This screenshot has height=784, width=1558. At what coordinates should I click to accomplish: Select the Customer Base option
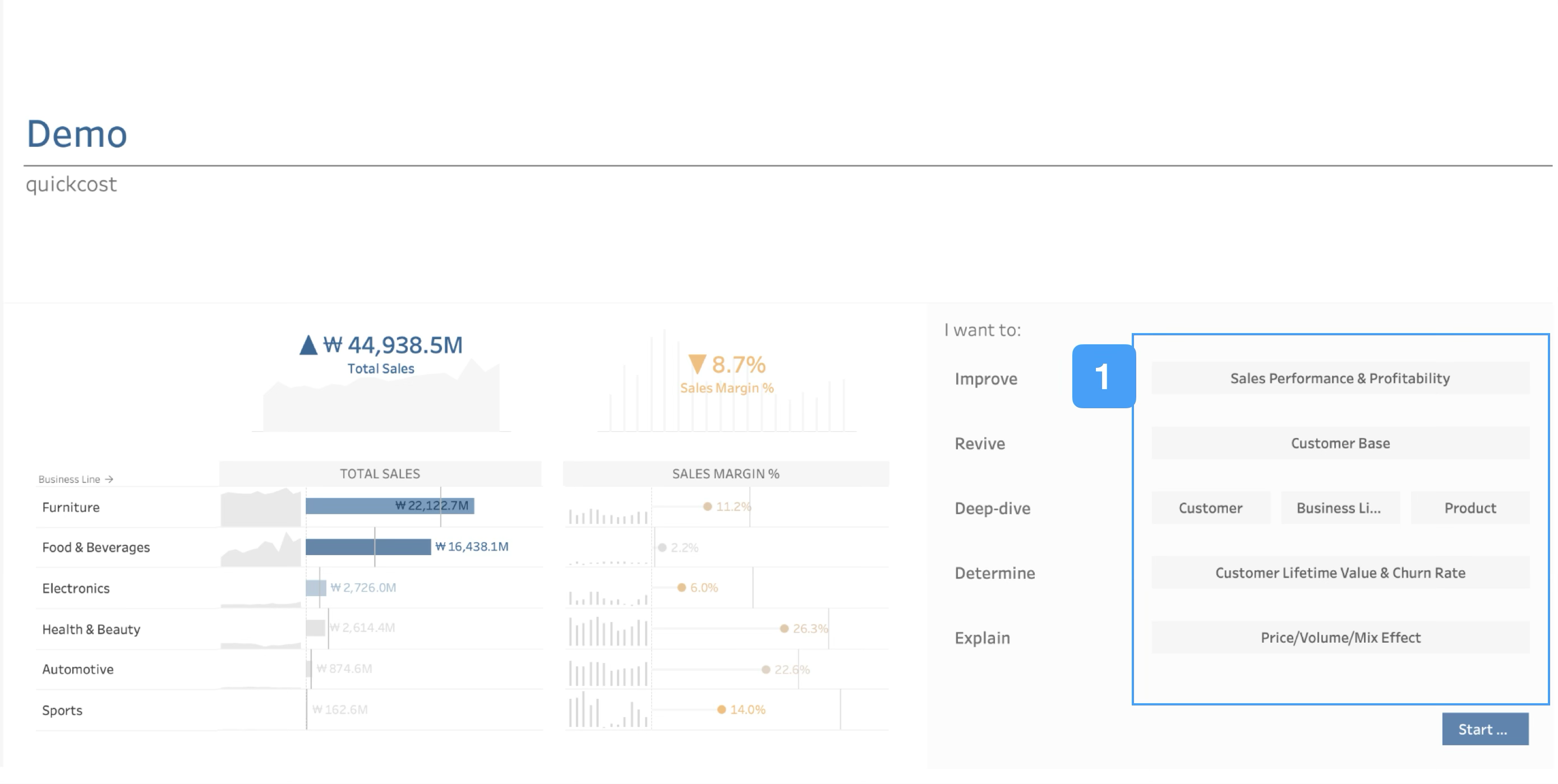click(1340, 444)
